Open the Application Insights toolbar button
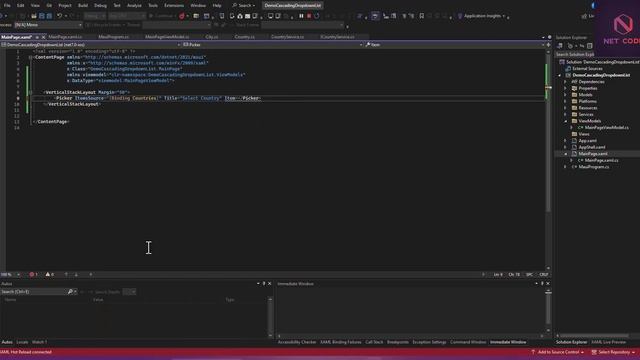 pos(482,16)
